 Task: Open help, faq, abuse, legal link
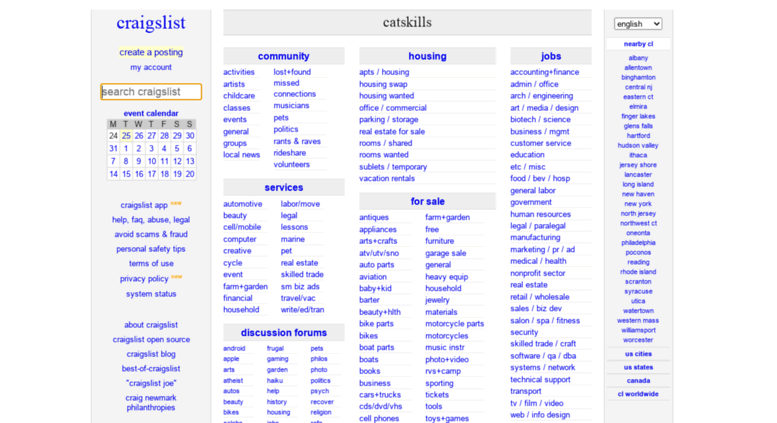click(x=151, y=220)
